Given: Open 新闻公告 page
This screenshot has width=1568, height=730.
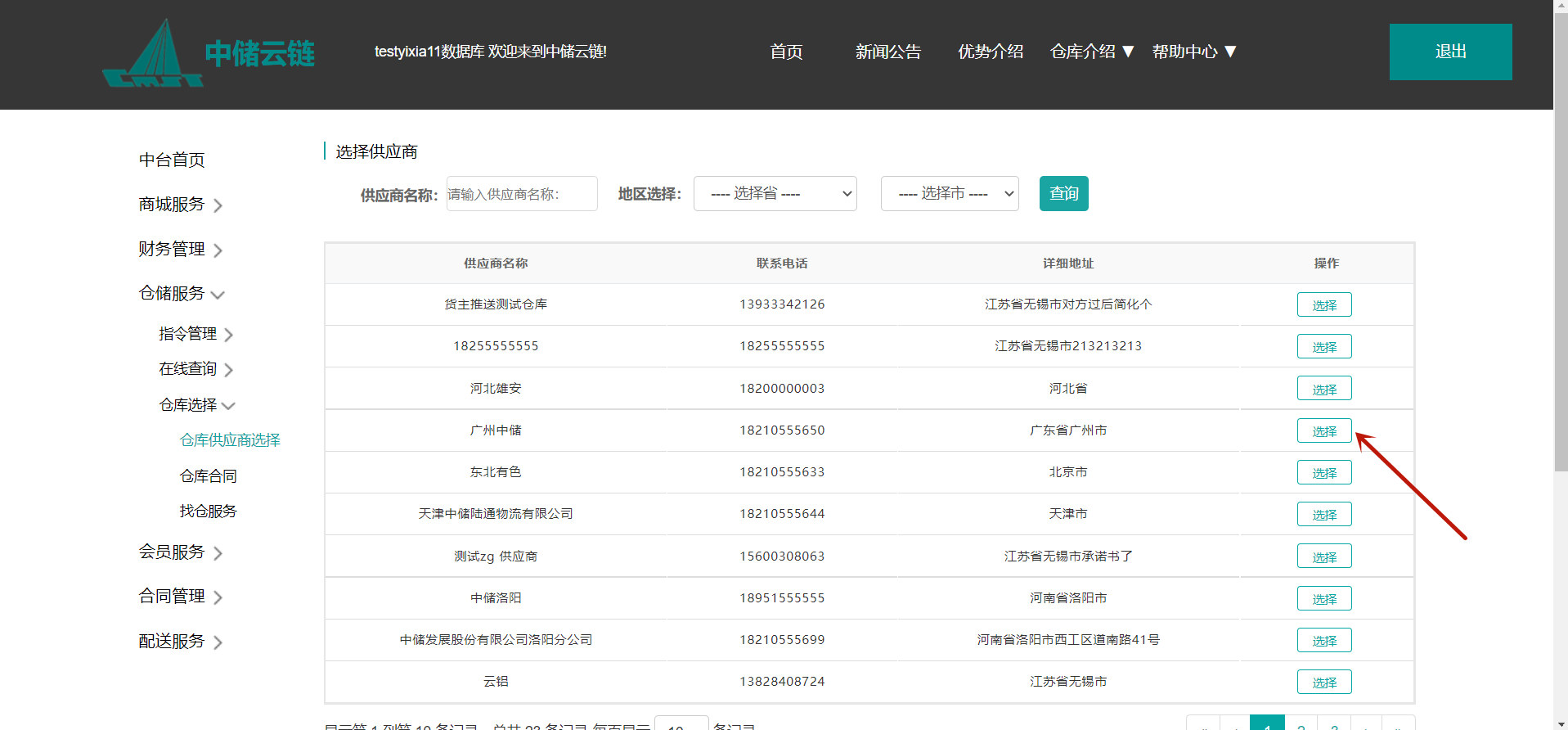Looking at the screenshot, I should pyautogui.click(x=887, y=52).
